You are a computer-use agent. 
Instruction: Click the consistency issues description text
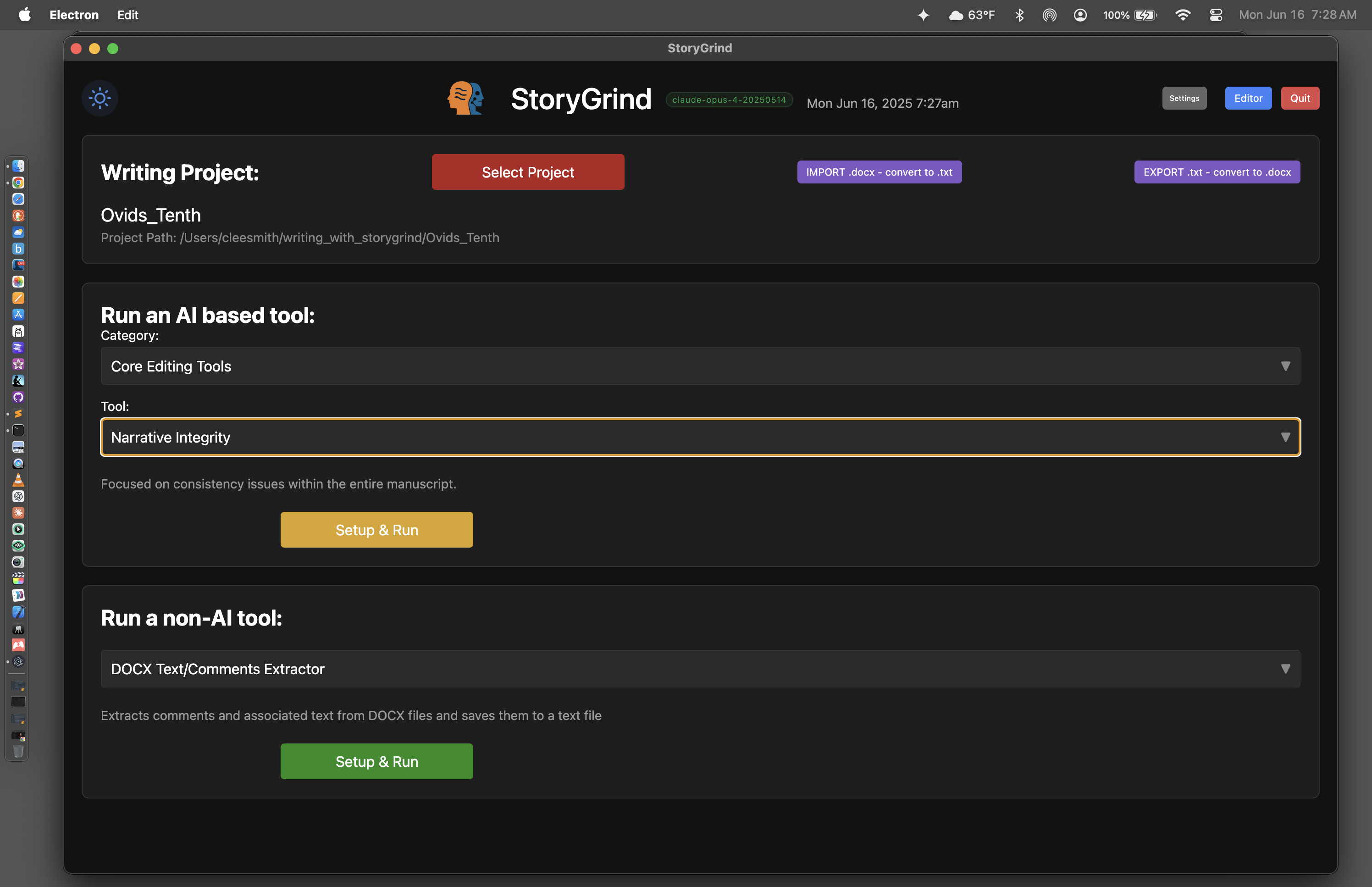279,484
